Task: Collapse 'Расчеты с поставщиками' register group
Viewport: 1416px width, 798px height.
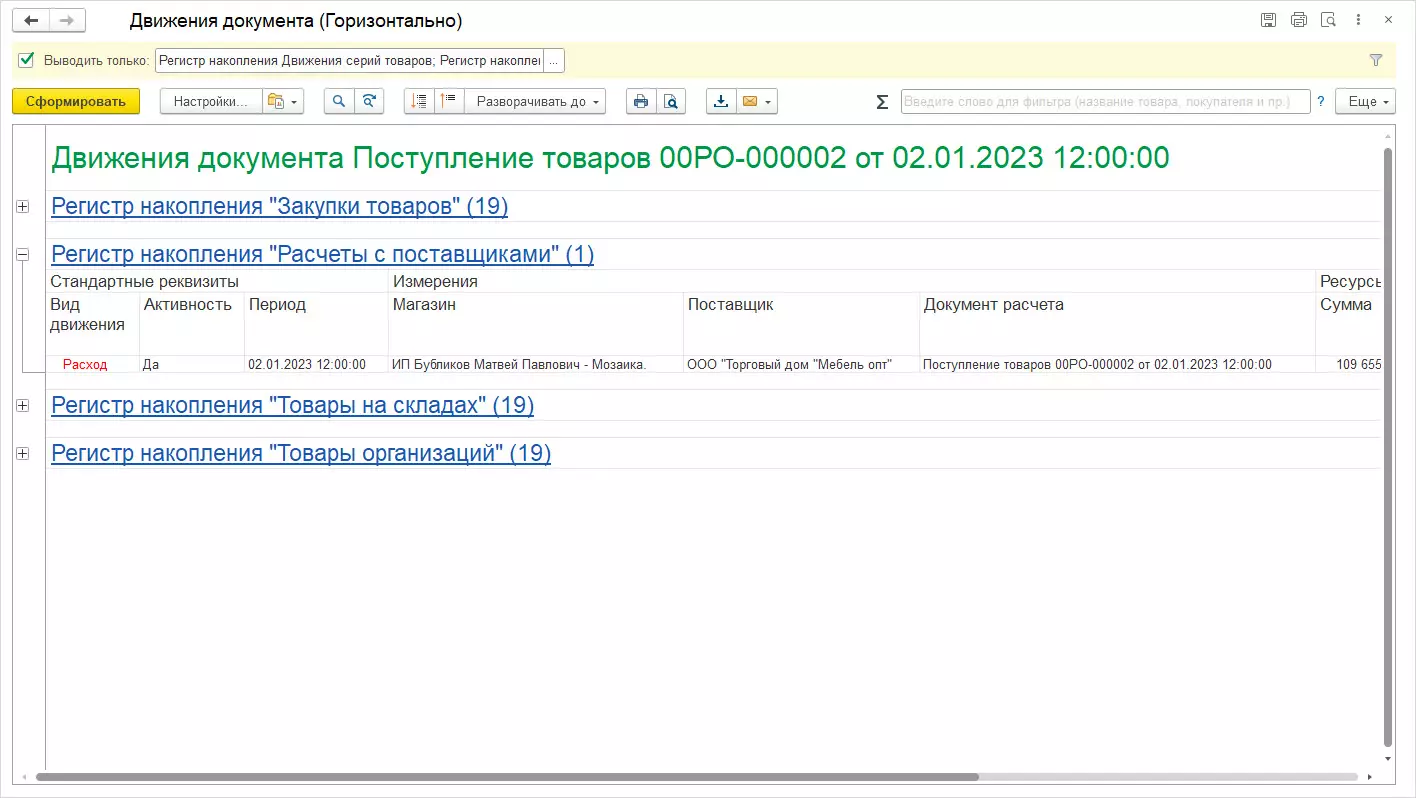Action: pos(23,254)
